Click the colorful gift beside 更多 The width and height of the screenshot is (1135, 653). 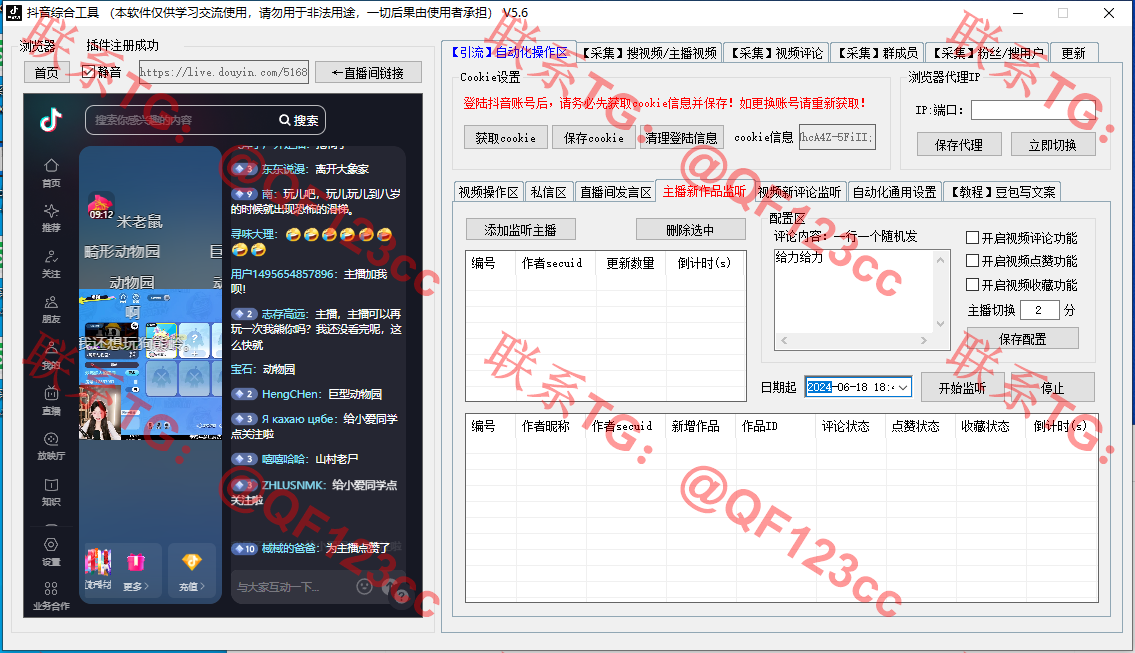pos(98,562)
